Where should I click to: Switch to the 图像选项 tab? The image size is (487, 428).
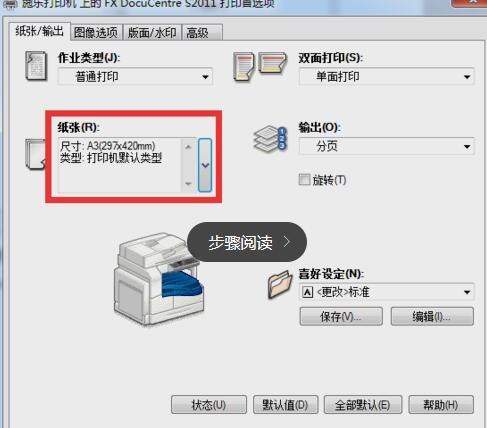pos(96,33)
